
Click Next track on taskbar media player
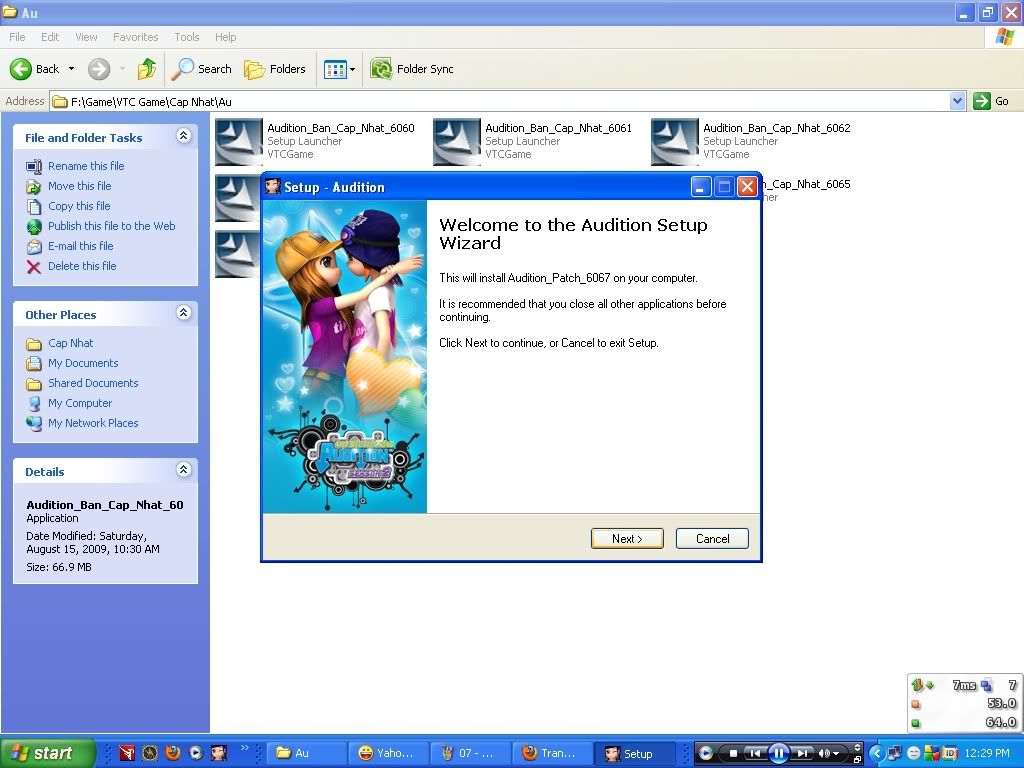tap(803, 753)
